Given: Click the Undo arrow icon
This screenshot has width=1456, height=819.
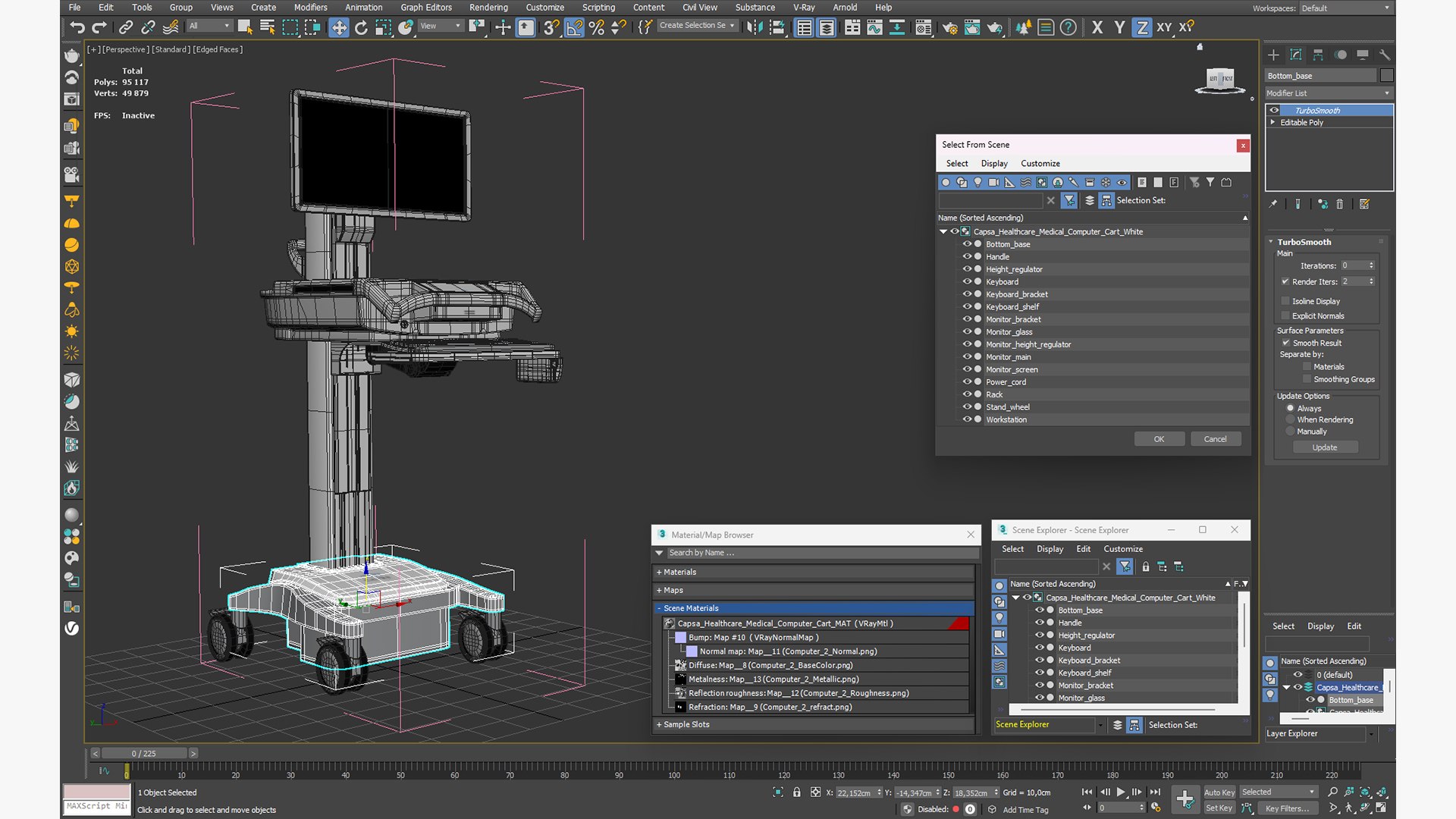Looking at the screenshot, I should pos(77,27).
